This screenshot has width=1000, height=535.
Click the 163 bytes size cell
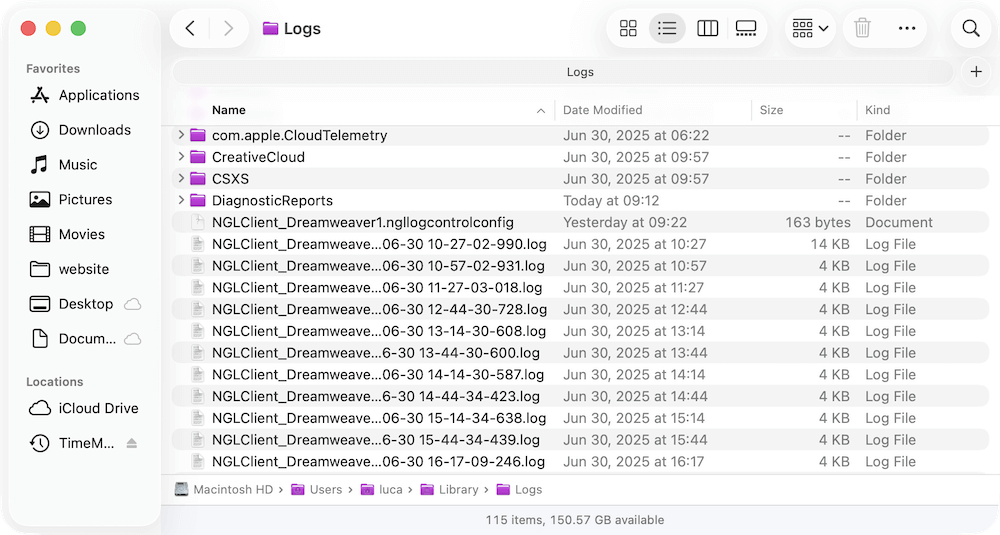pyautogui.click(x=818, y=222)
